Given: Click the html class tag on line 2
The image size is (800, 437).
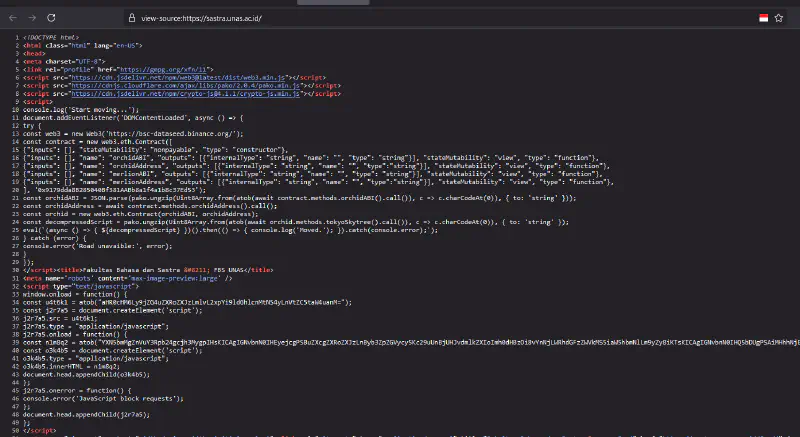Looking at the screenshot, I should coord(83,45).
